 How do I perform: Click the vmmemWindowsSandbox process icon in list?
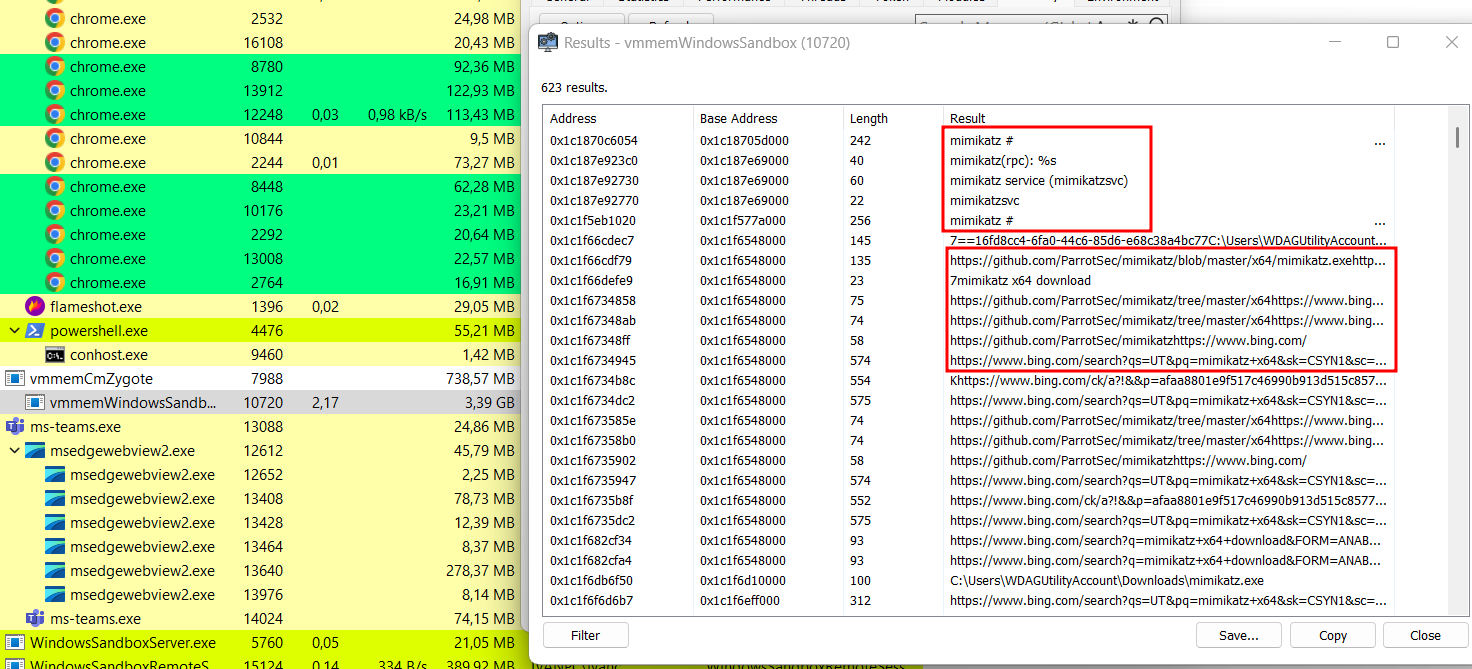[x=35, y=403]
